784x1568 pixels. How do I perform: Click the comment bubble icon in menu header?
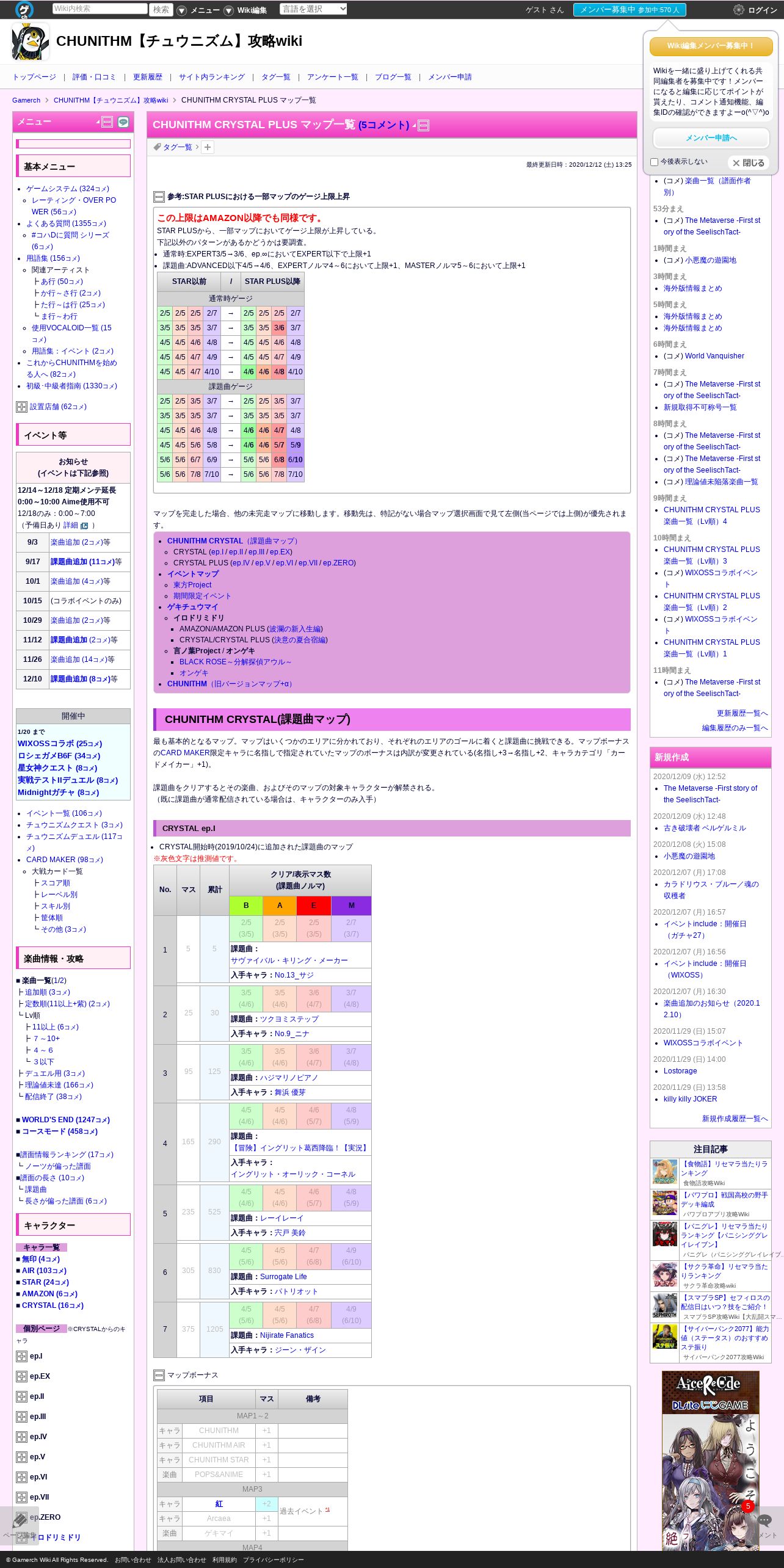123,122
